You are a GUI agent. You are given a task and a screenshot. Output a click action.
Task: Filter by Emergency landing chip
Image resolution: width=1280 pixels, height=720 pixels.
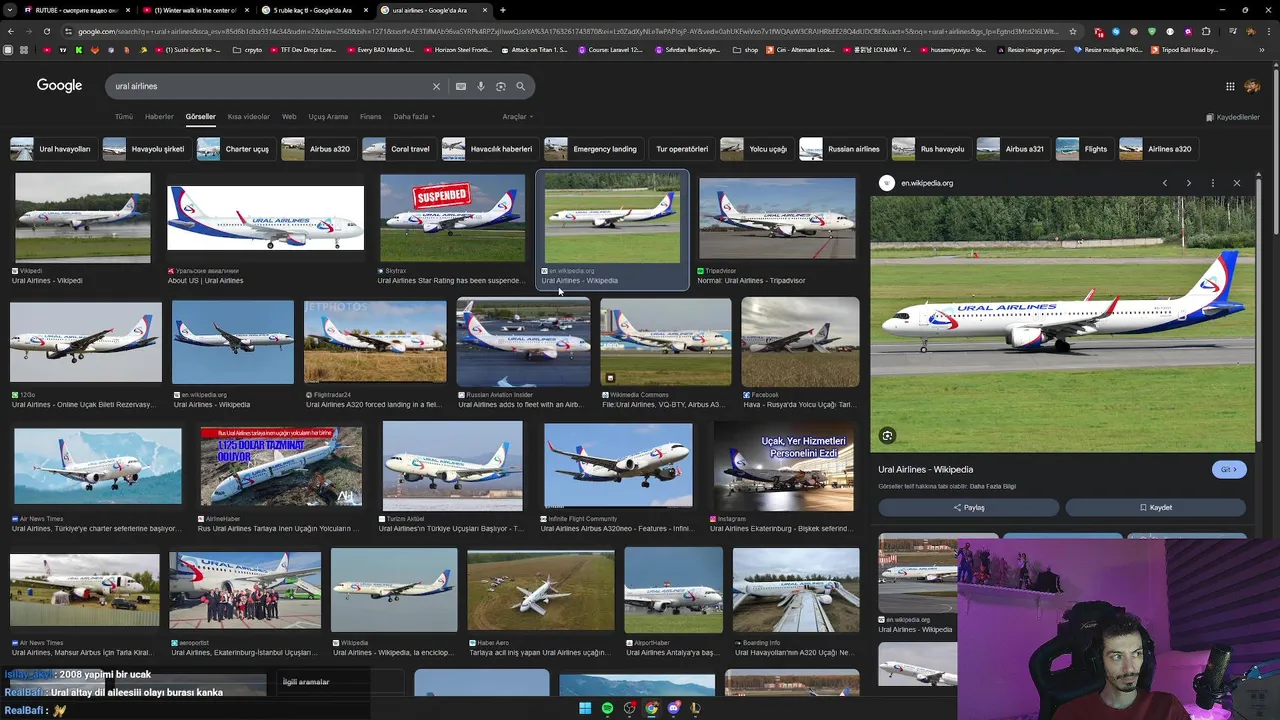(x=592, y=149)
